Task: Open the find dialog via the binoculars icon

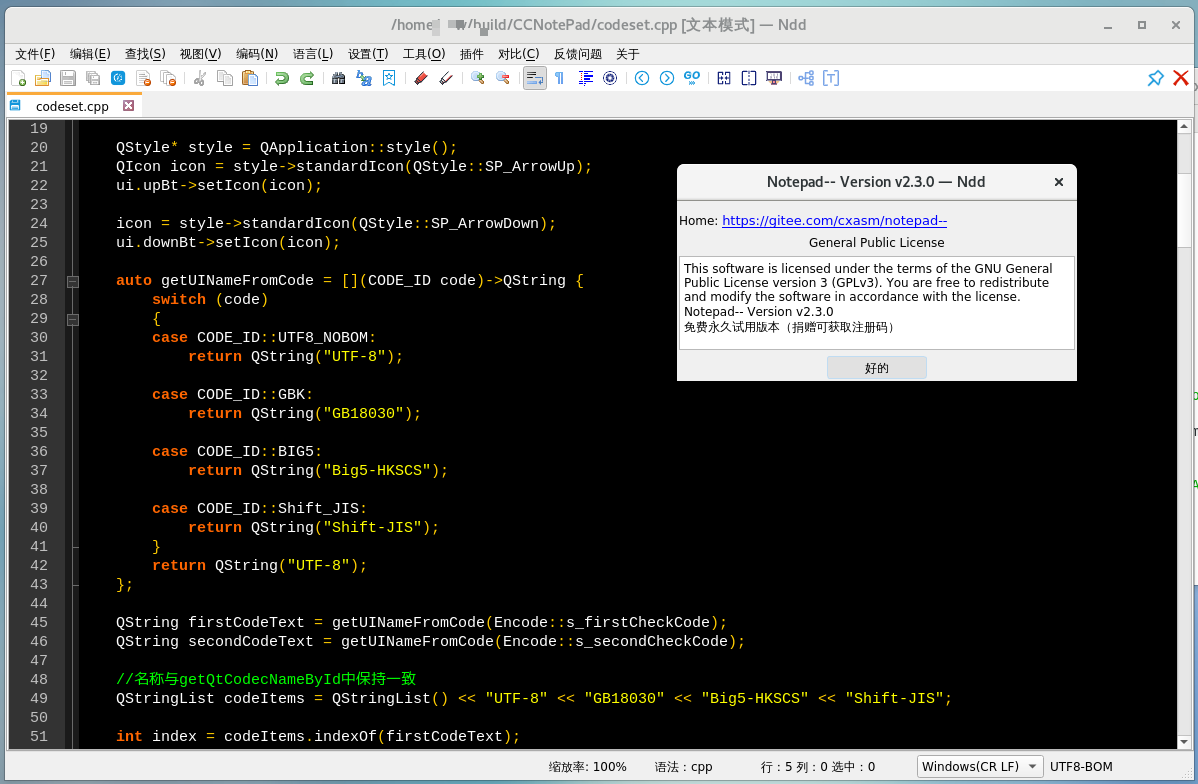Action: pos(338,77)
